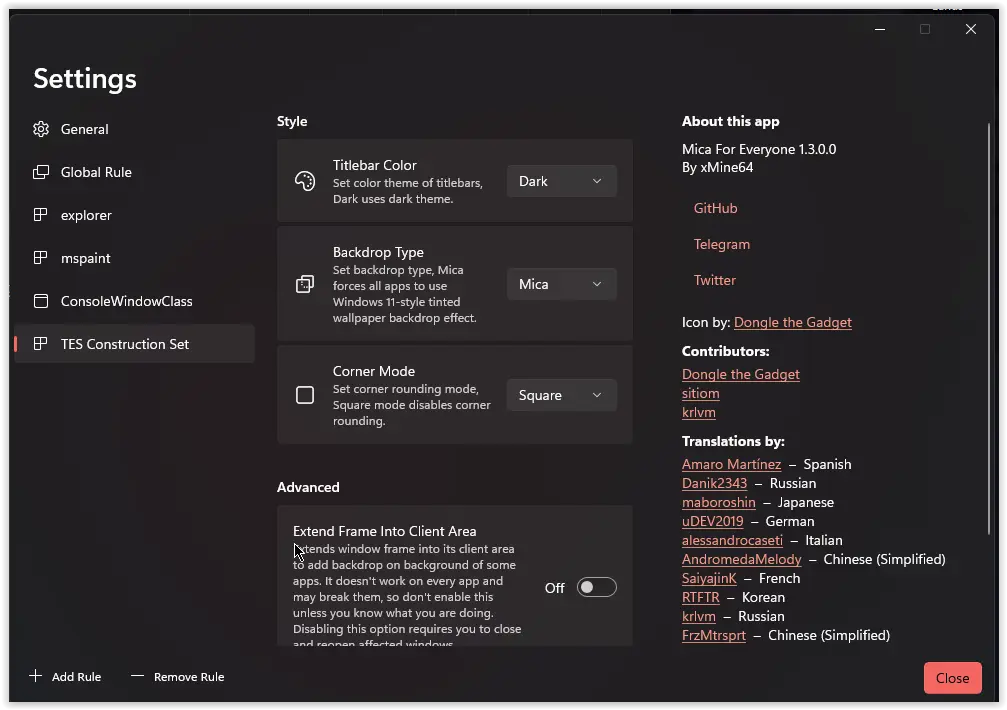
Task: Open the maboroshin translator link
Action: [719, 502]
